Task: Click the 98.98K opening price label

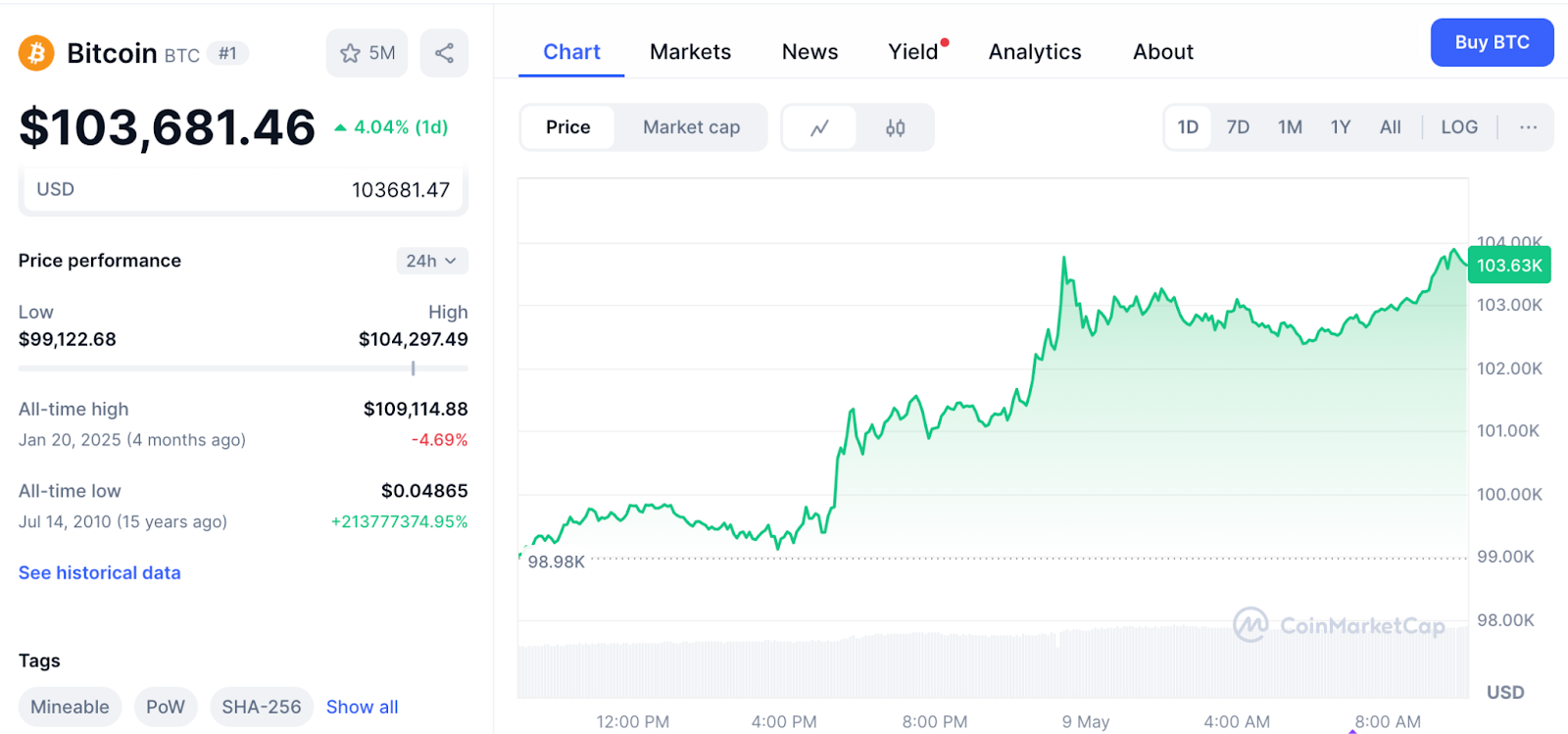Action: point(556,562)
